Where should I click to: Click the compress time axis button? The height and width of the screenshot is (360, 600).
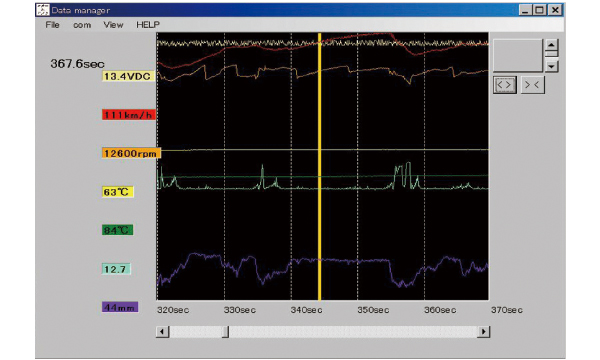532,85
